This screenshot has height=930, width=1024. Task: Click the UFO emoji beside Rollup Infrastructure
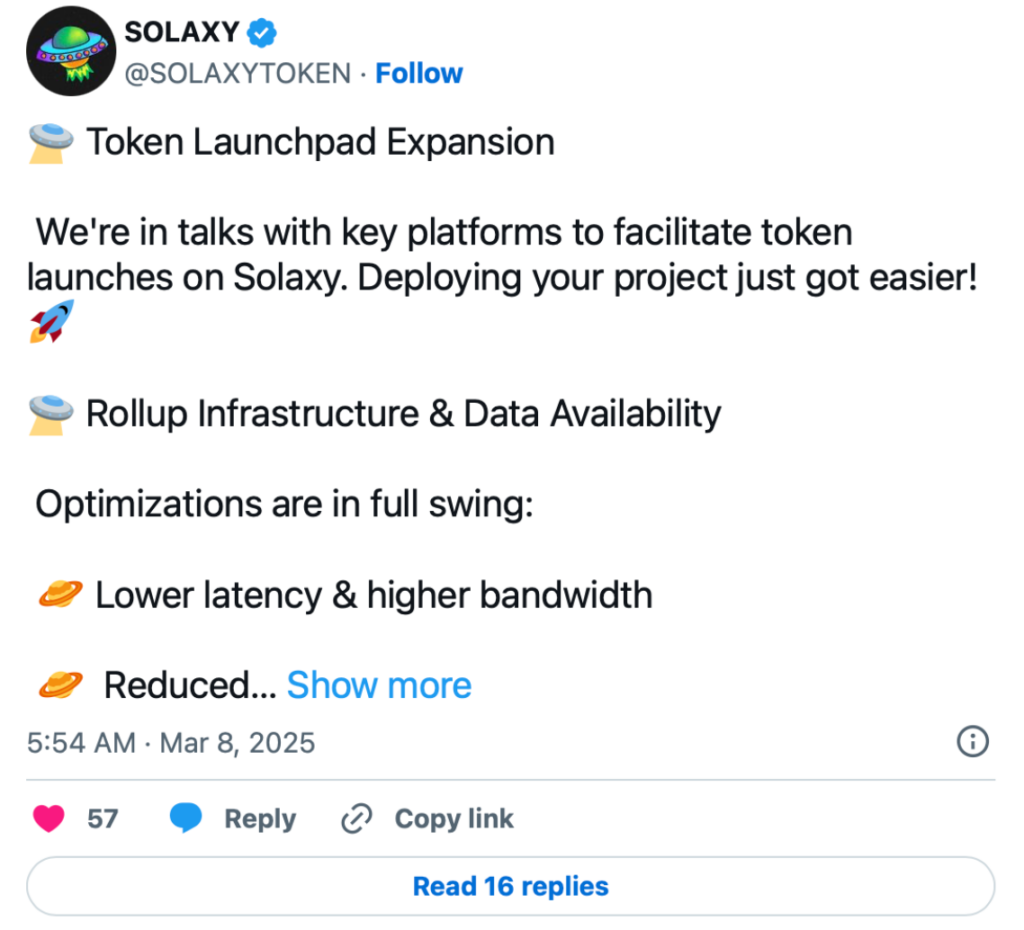point(52,415)
